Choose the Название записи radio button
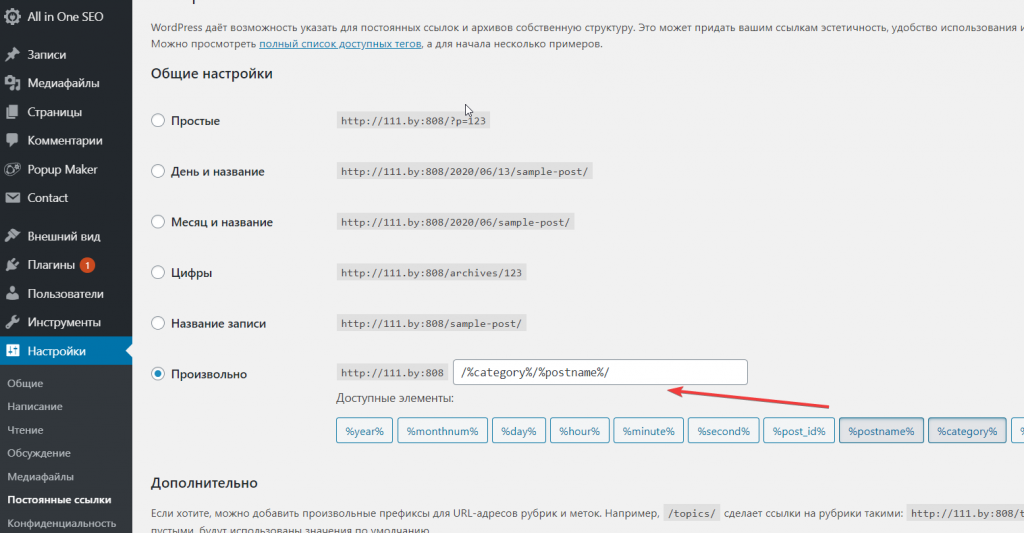The width and height of the screenshot is (1024, 533). coord(158,324)
